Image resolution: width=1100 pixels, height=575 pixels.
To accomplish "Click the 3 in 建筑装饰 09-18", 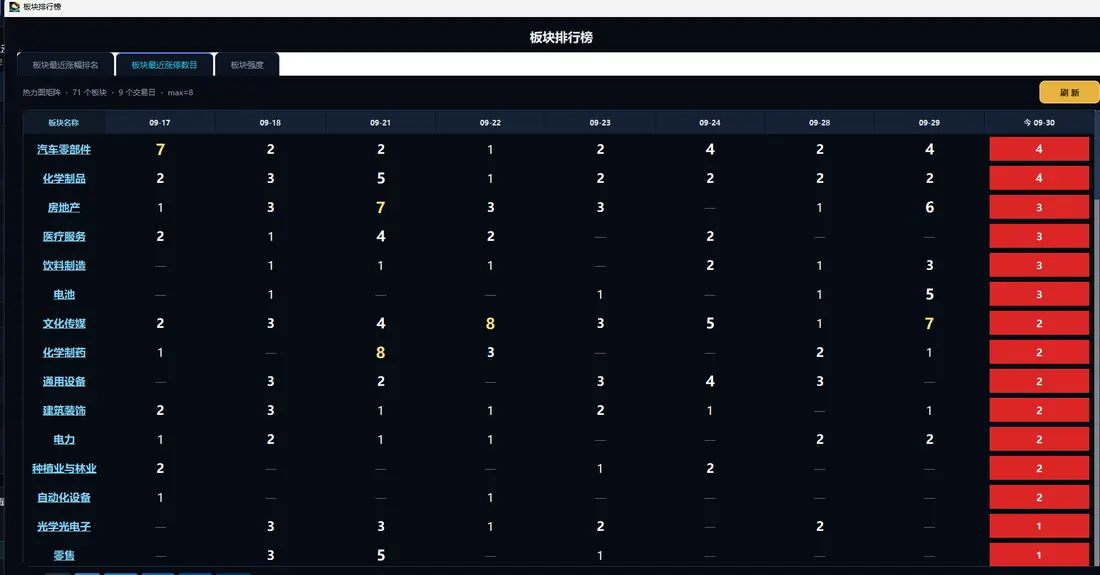I will (270, 410).
